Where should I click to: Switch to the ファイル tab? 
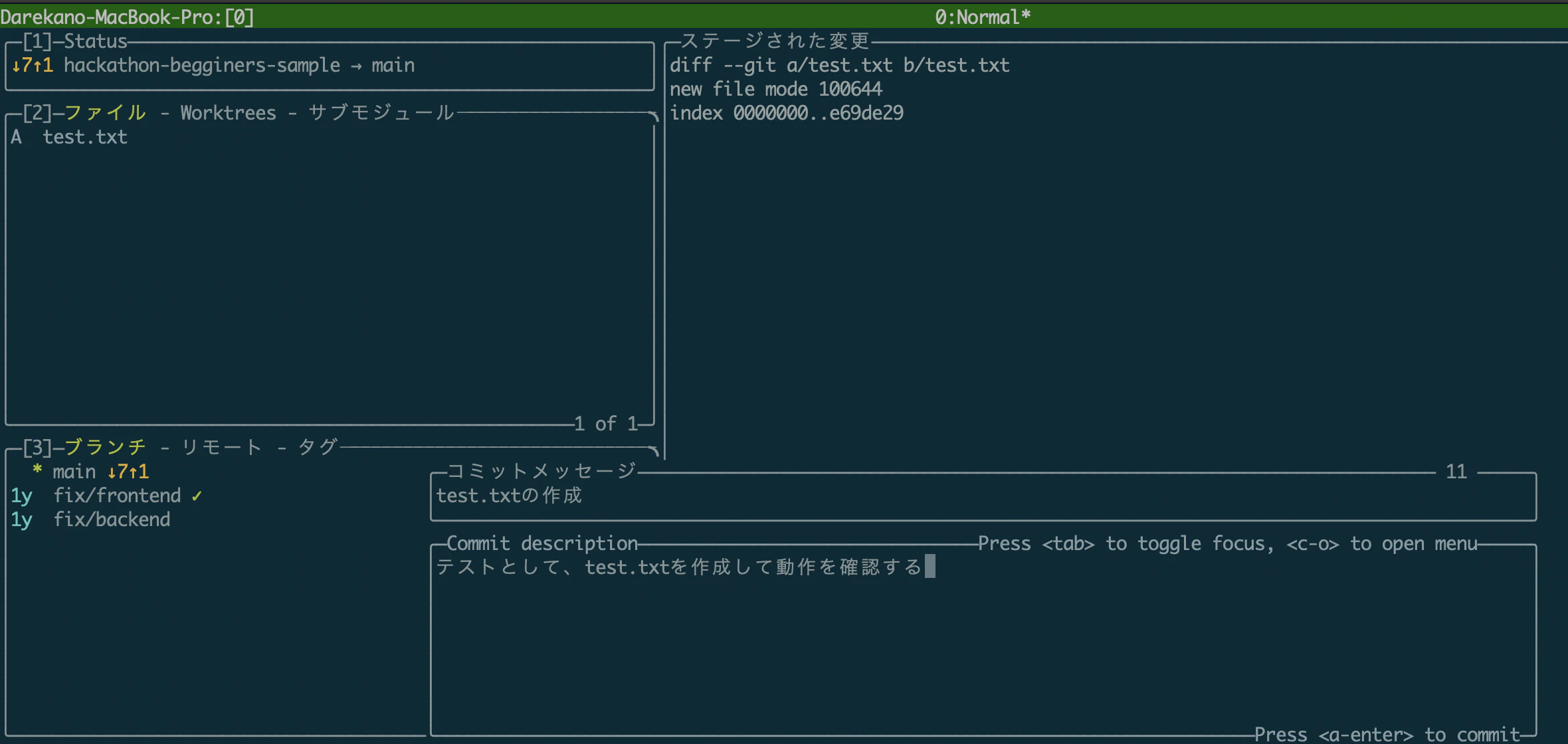click(105, 112)
